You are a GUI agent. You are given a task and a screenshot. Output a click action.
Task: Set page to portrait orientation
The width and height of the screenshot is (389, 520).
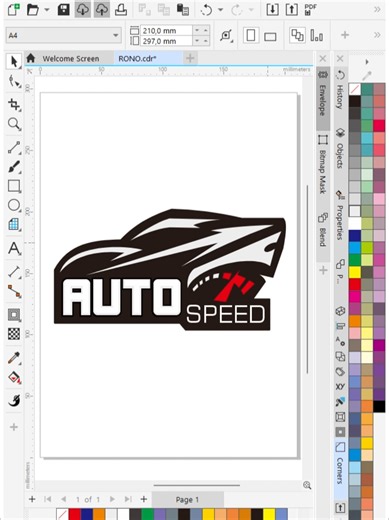(x=251, y=35)
